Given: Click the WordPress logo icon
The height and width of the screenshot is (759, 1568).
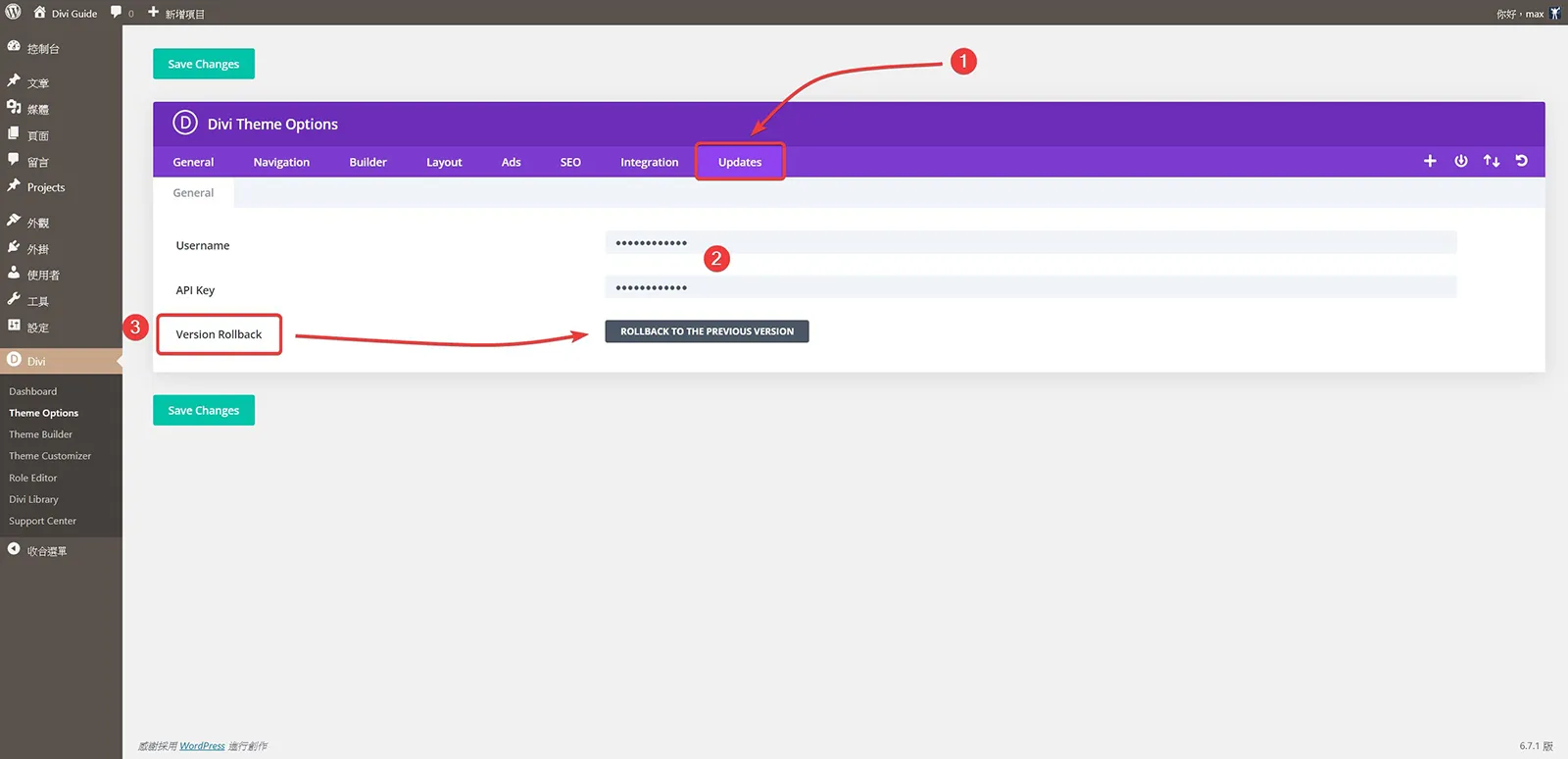Looking at the screenshot, I should pyautogui.click(x=13, y=13).
